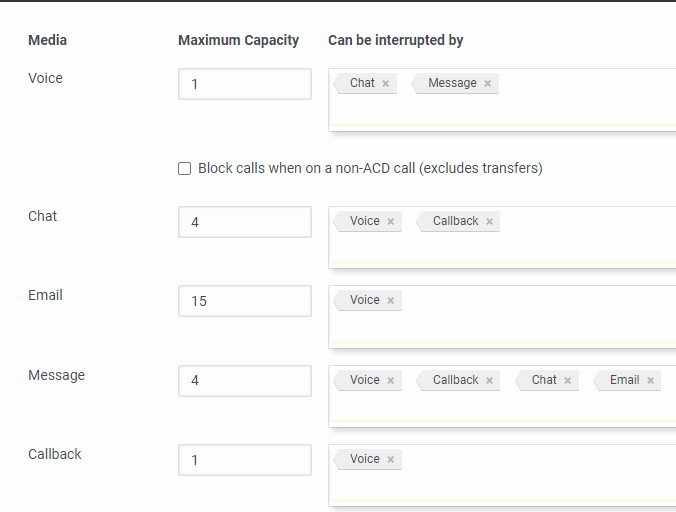Click the Callback maximum capacity field

(245, 460)
